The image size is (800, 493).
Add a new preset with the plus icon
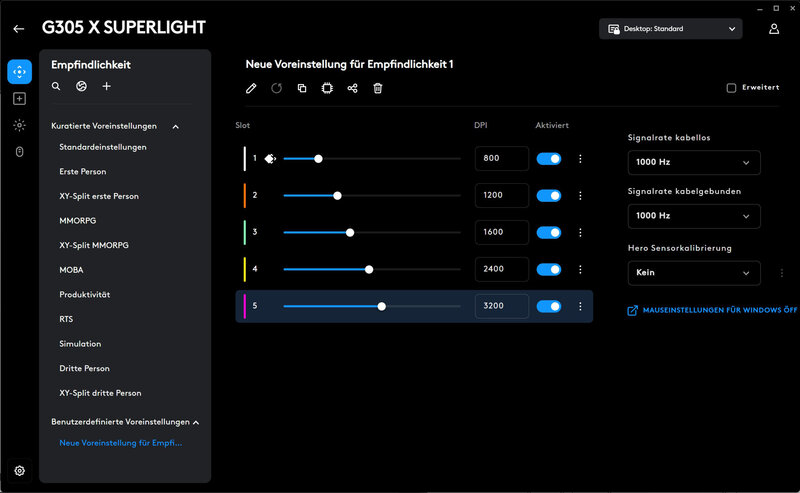tap(106, 86)
